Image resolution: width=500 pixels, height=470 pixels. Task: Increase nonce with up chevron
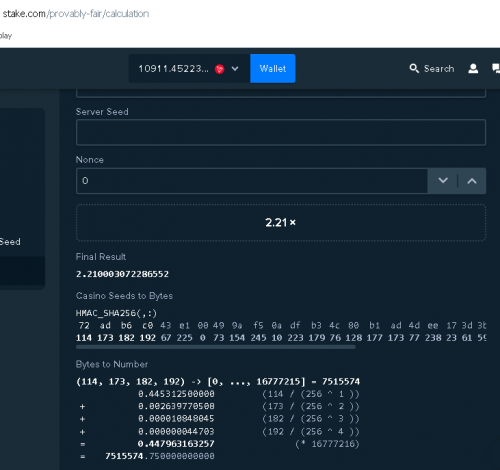click(472, 181)
